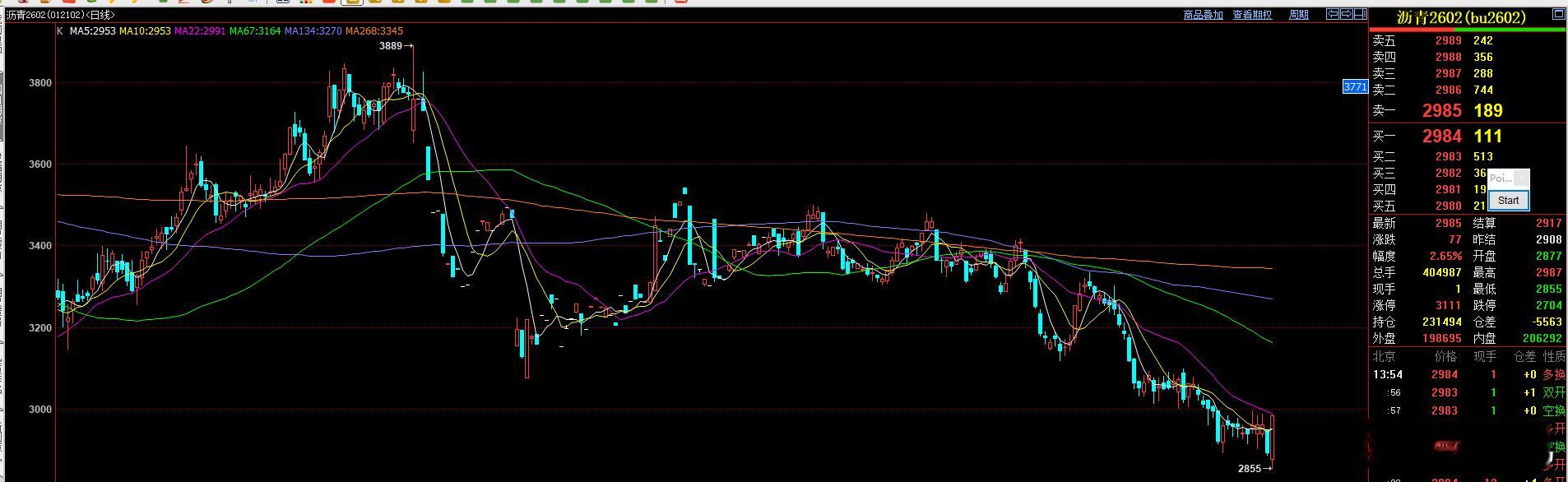
Task: Click the 结算 value 2917
Action: point(1549,223)
